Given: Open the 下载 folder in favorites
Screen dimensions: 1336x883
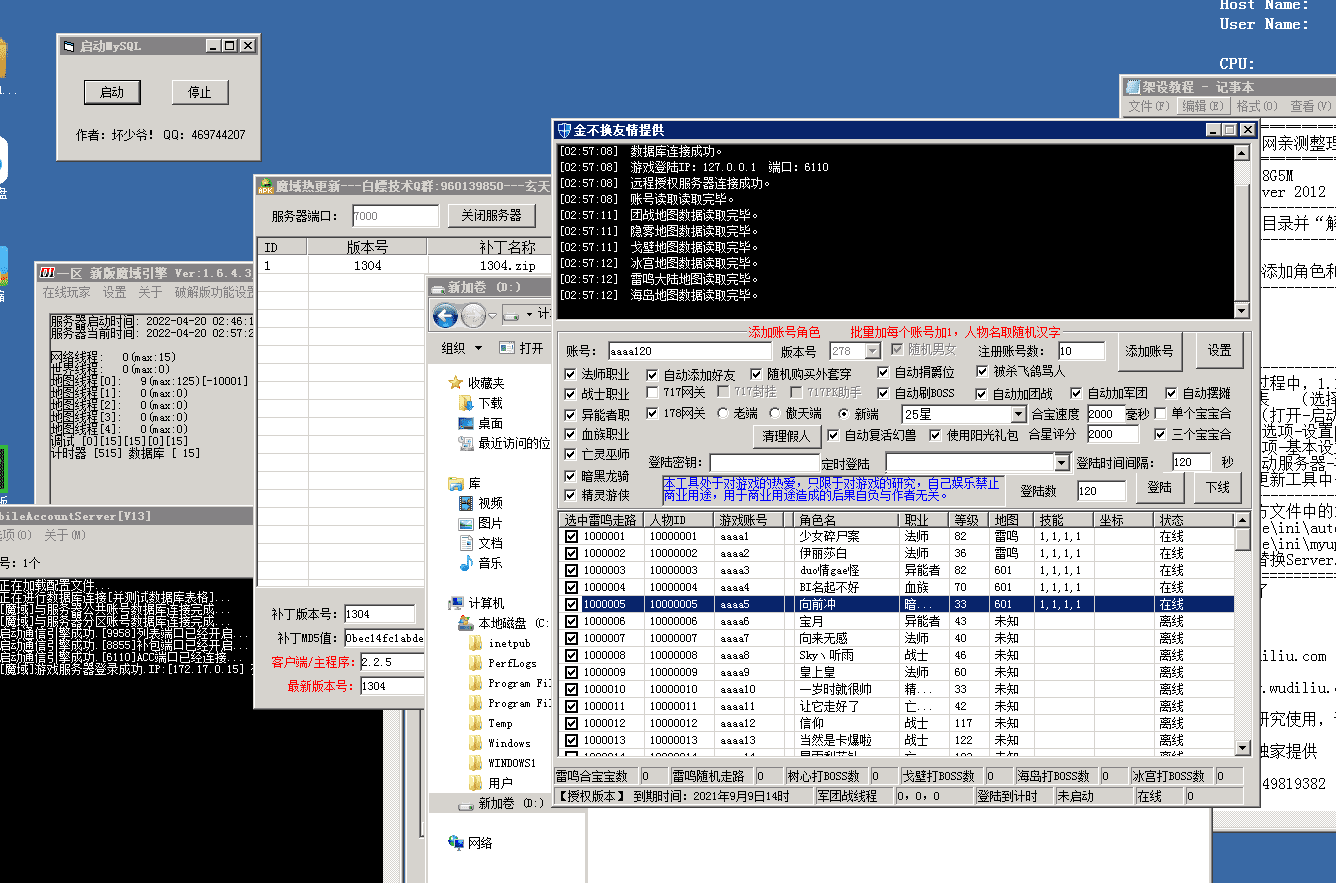Looking at the screenshot, I should [466, 403].
